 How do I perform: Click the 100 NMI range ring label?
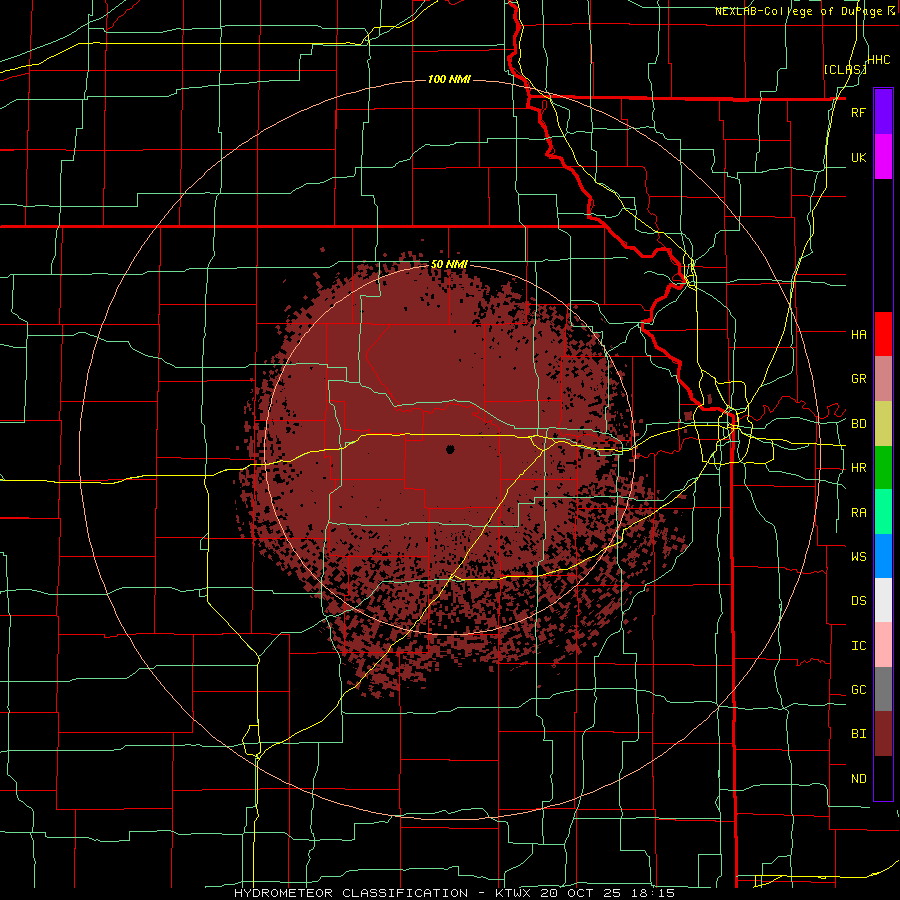pyautogui.click(x=449, y=79)
